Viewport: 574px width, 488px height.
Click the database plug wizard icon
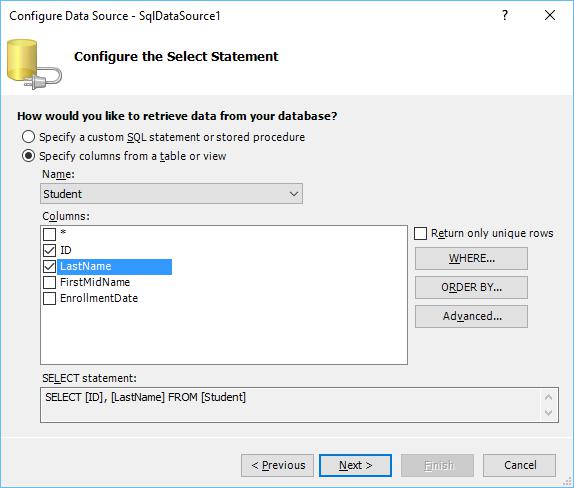[x=34, y=64]
